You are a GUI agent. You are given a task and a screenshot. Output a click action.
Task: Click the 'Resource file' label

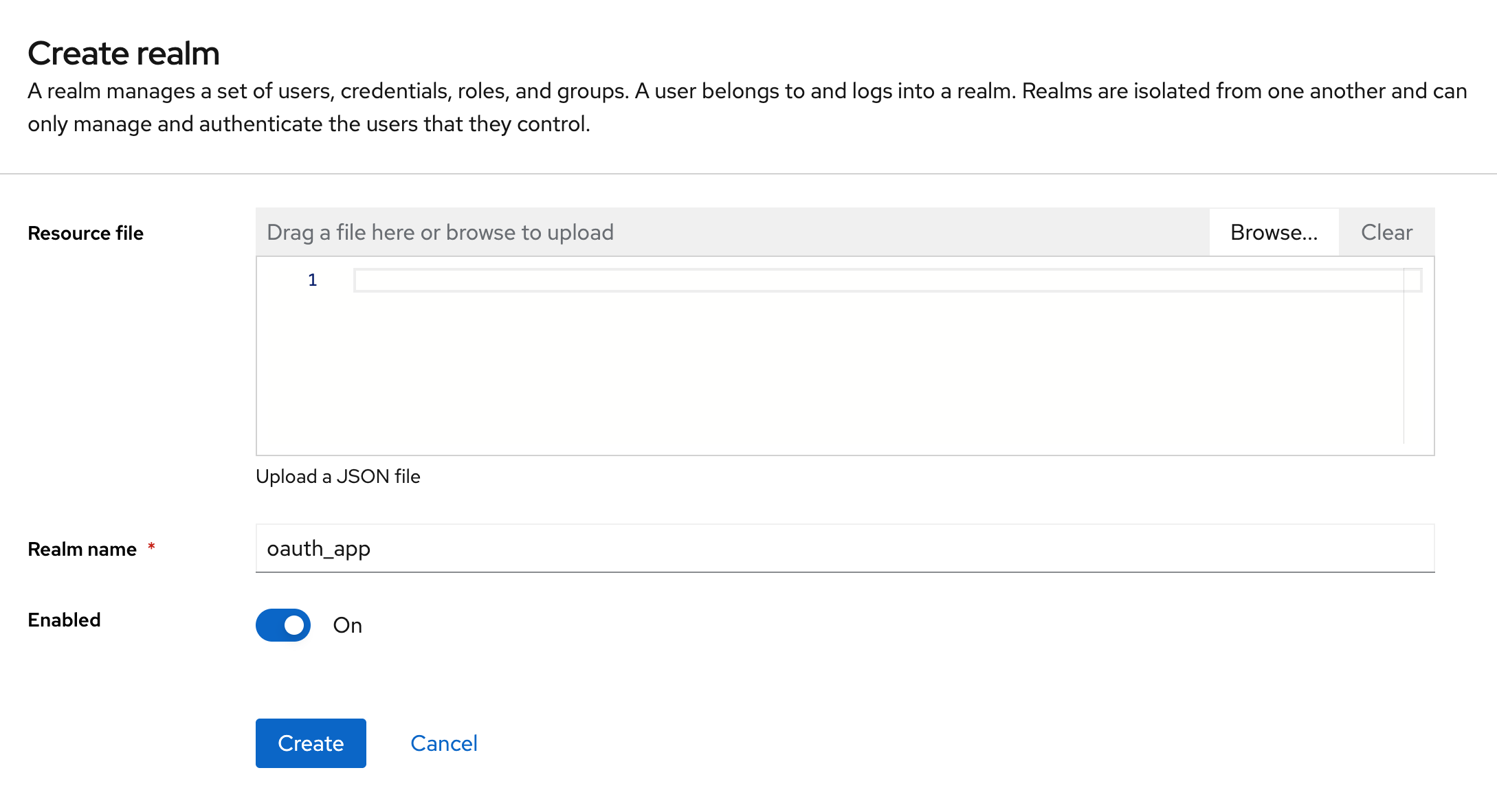(85, 234)
